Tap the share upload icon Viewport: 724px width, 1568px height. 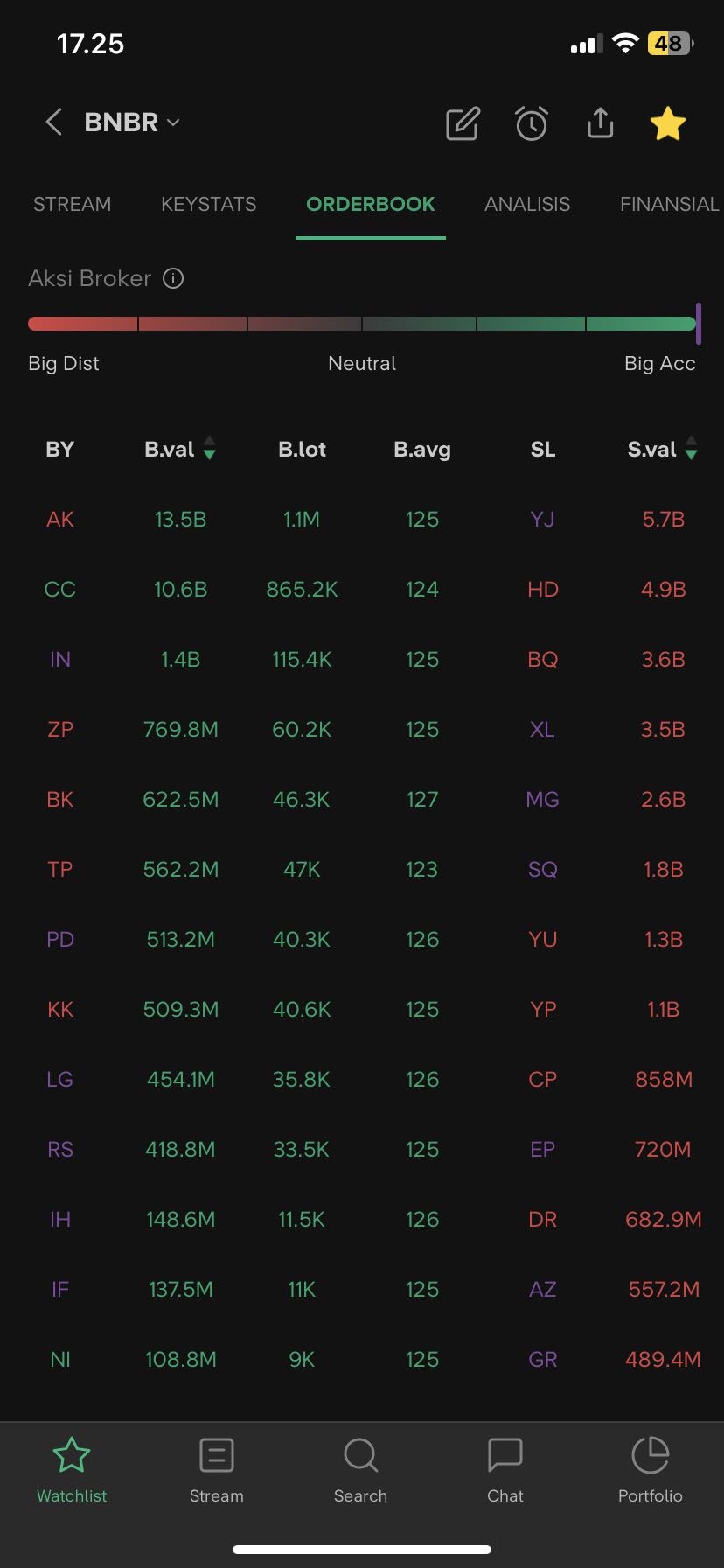tap(600, 123)
